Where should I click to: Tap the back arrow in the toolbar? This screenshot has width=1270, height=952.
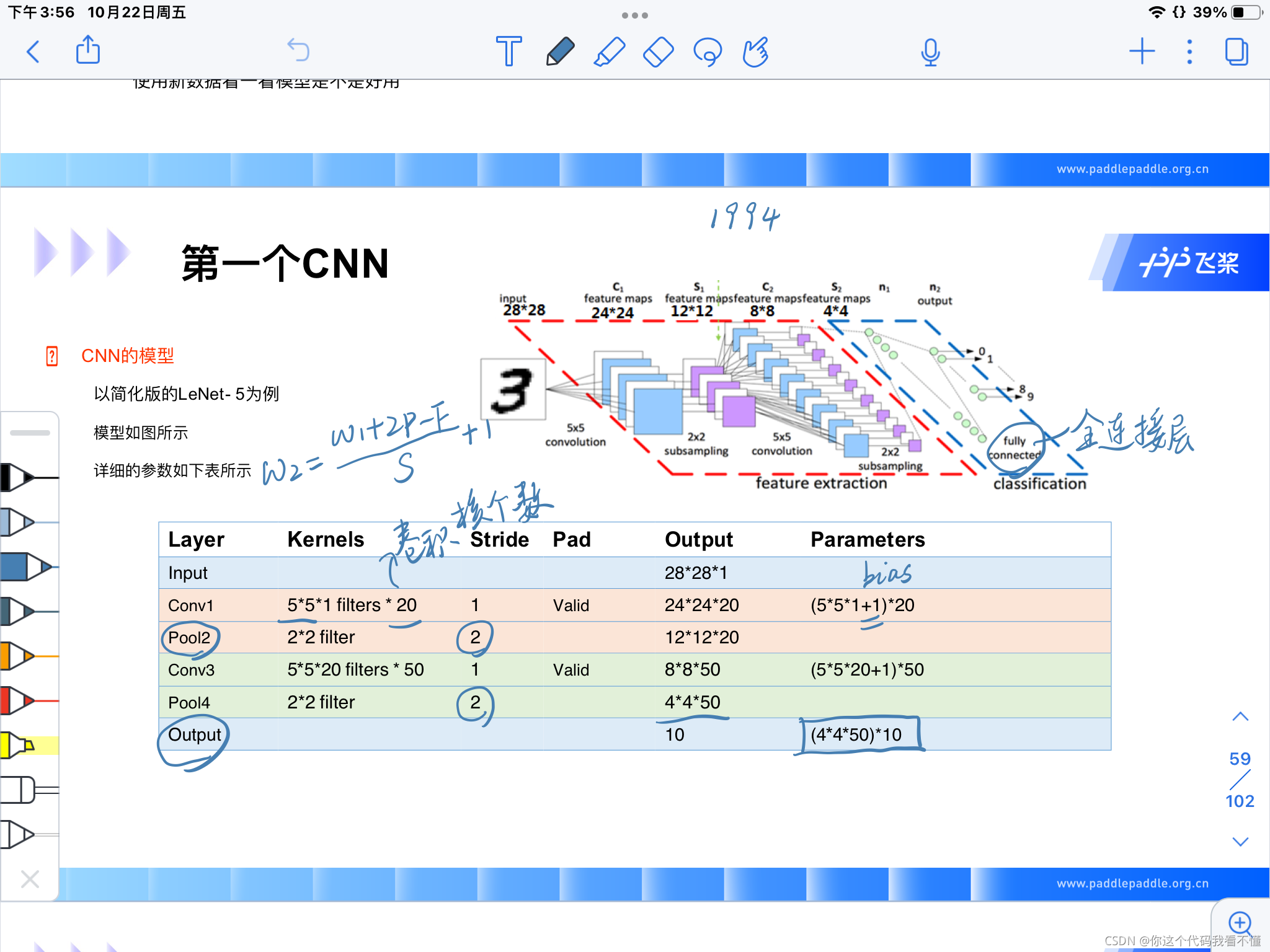[33, 51]
